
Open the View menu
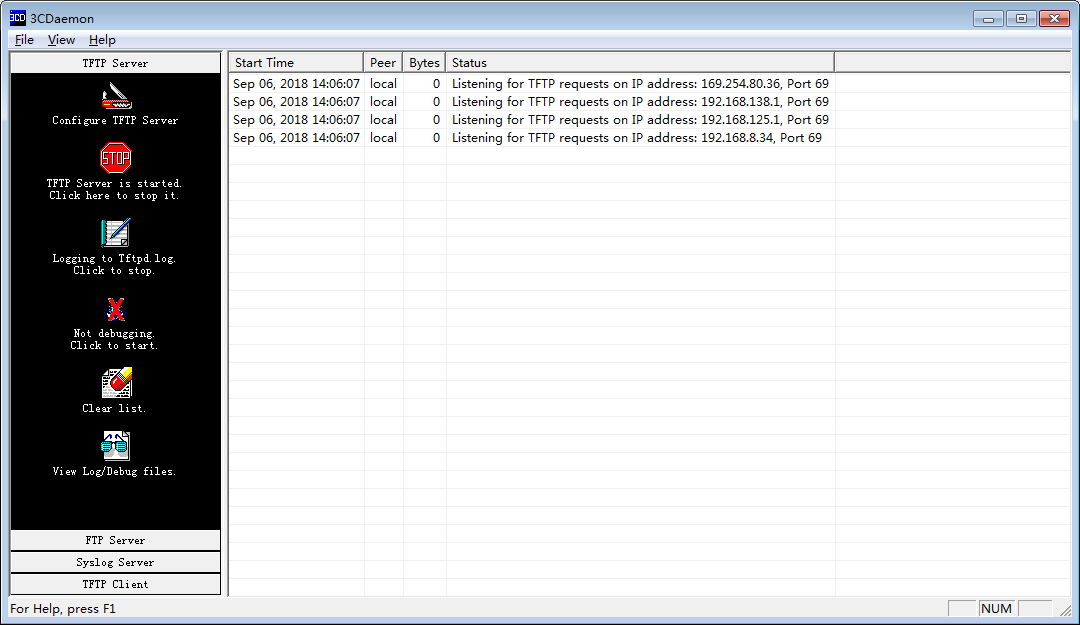click(61, 40)
